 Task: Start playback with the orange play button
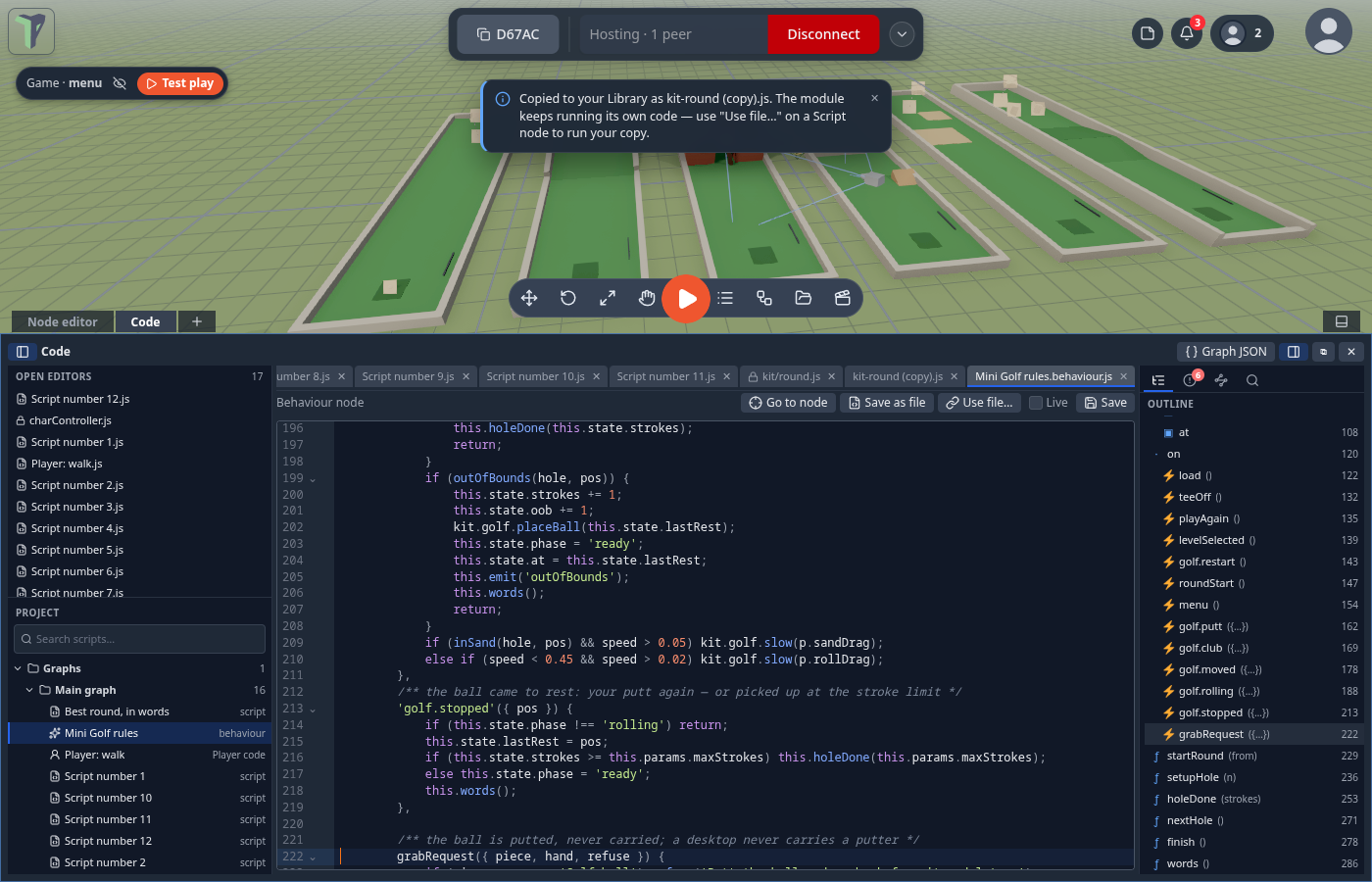pos(686,298)
